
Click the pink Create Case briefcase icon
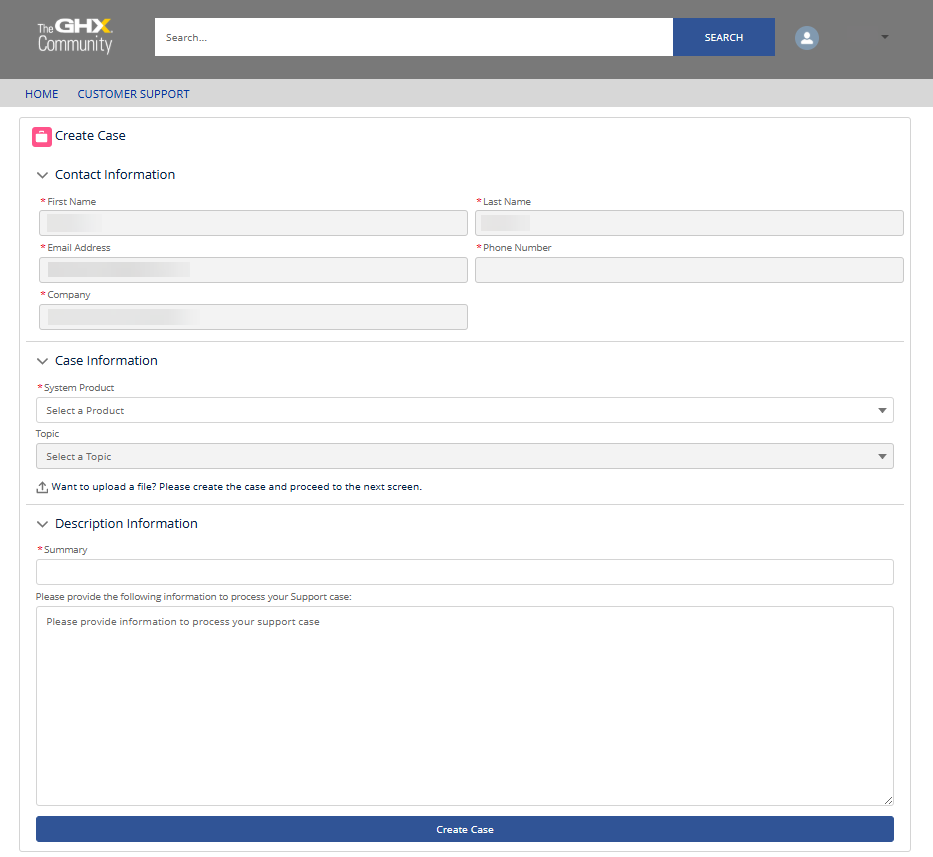point(42,136)
